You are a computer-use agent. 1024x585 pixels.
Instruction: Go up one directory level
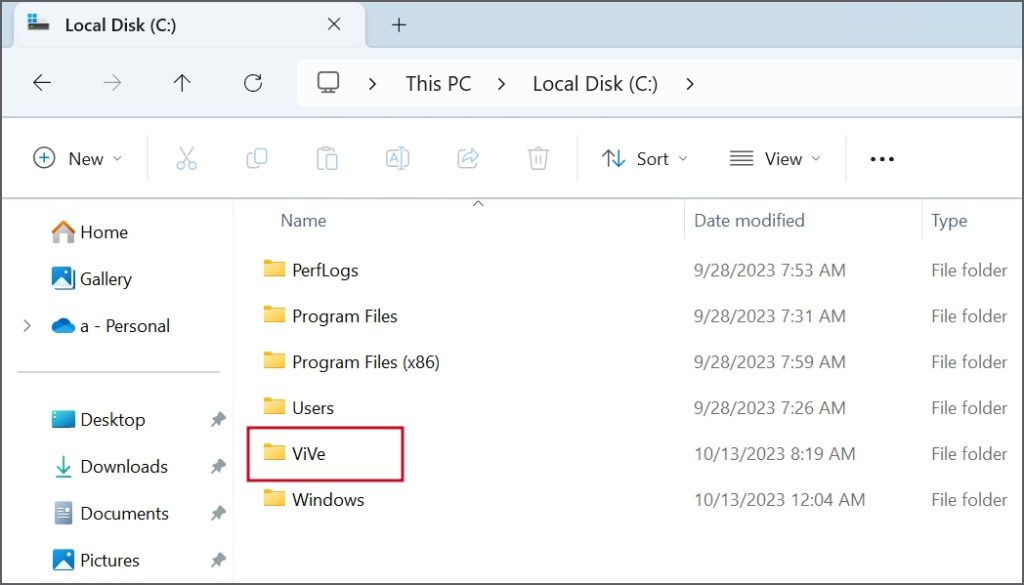(x=182, y=83)
